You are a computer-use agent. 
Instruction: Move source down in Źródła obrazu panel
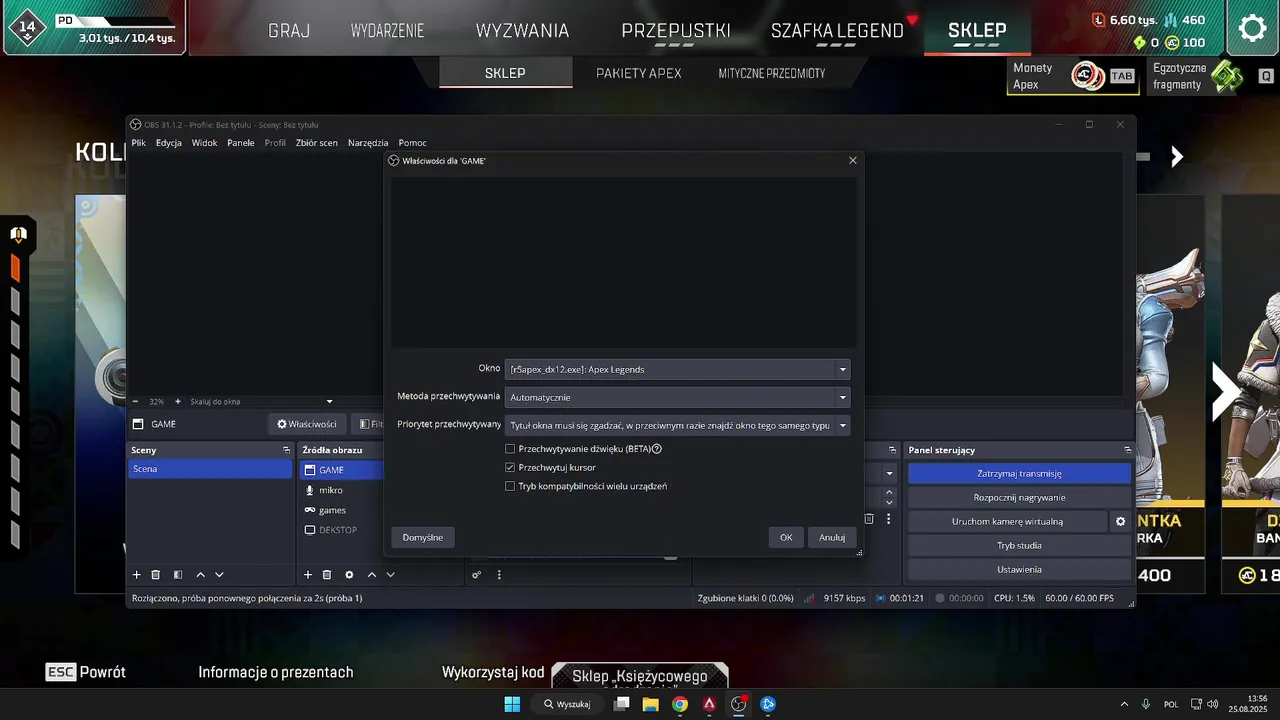click(391, 575)
